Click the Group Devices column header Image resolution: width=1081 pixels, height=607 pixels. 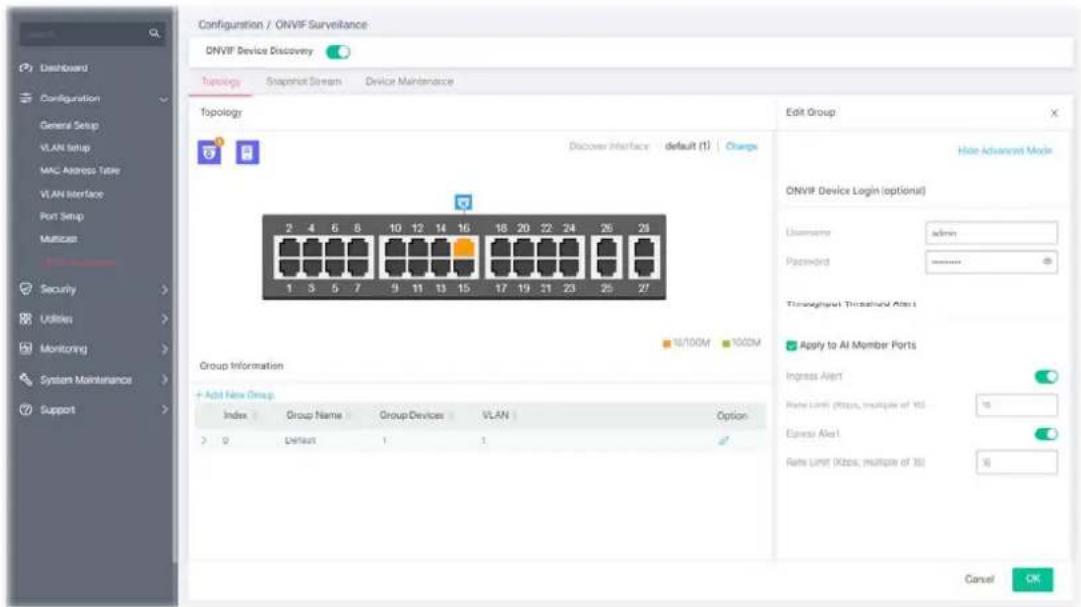(412, 415)
